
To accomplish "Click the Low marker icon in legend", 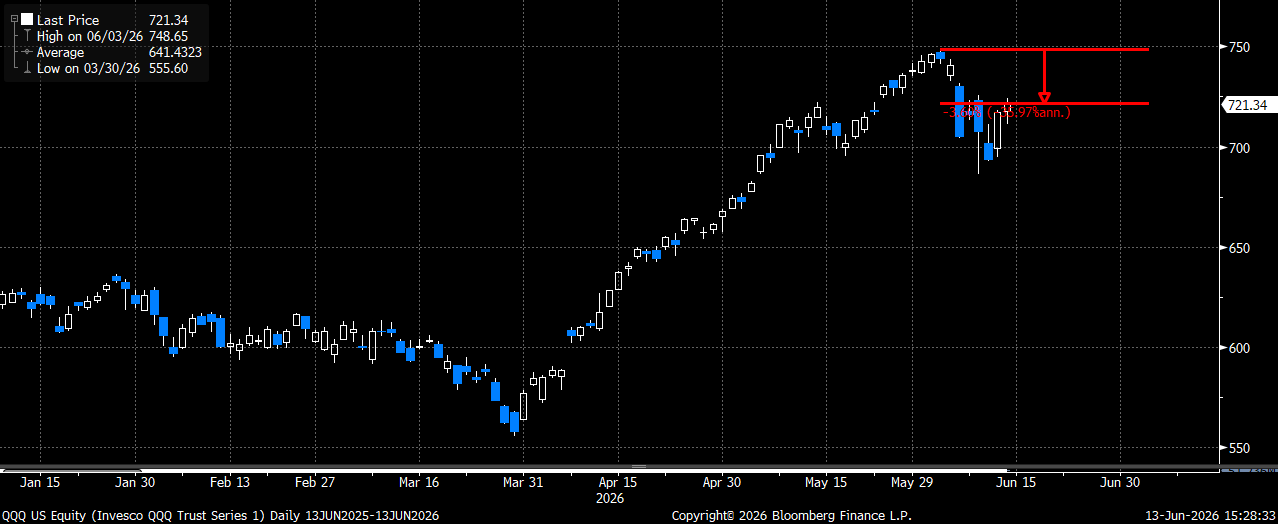I will [x=27, y=68].
